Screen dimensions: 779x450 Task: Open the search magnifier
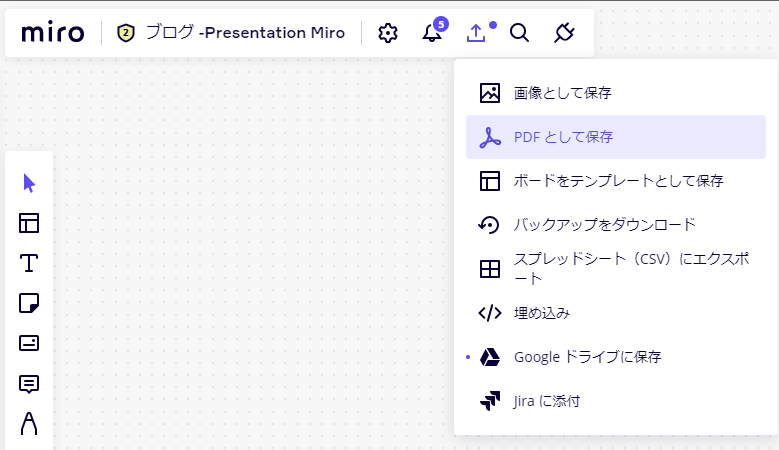click(519, 33)
